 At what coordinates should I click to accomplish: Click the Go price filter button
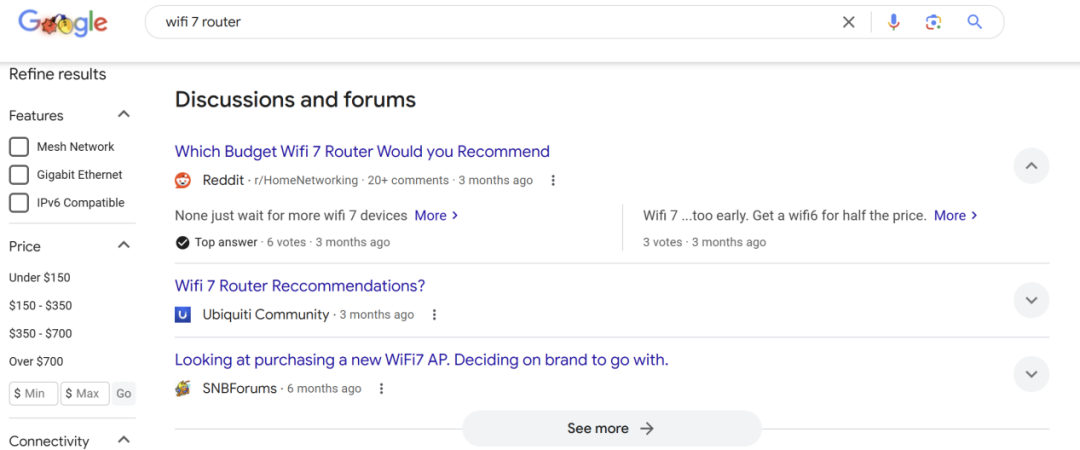click(x=123, y=393)
